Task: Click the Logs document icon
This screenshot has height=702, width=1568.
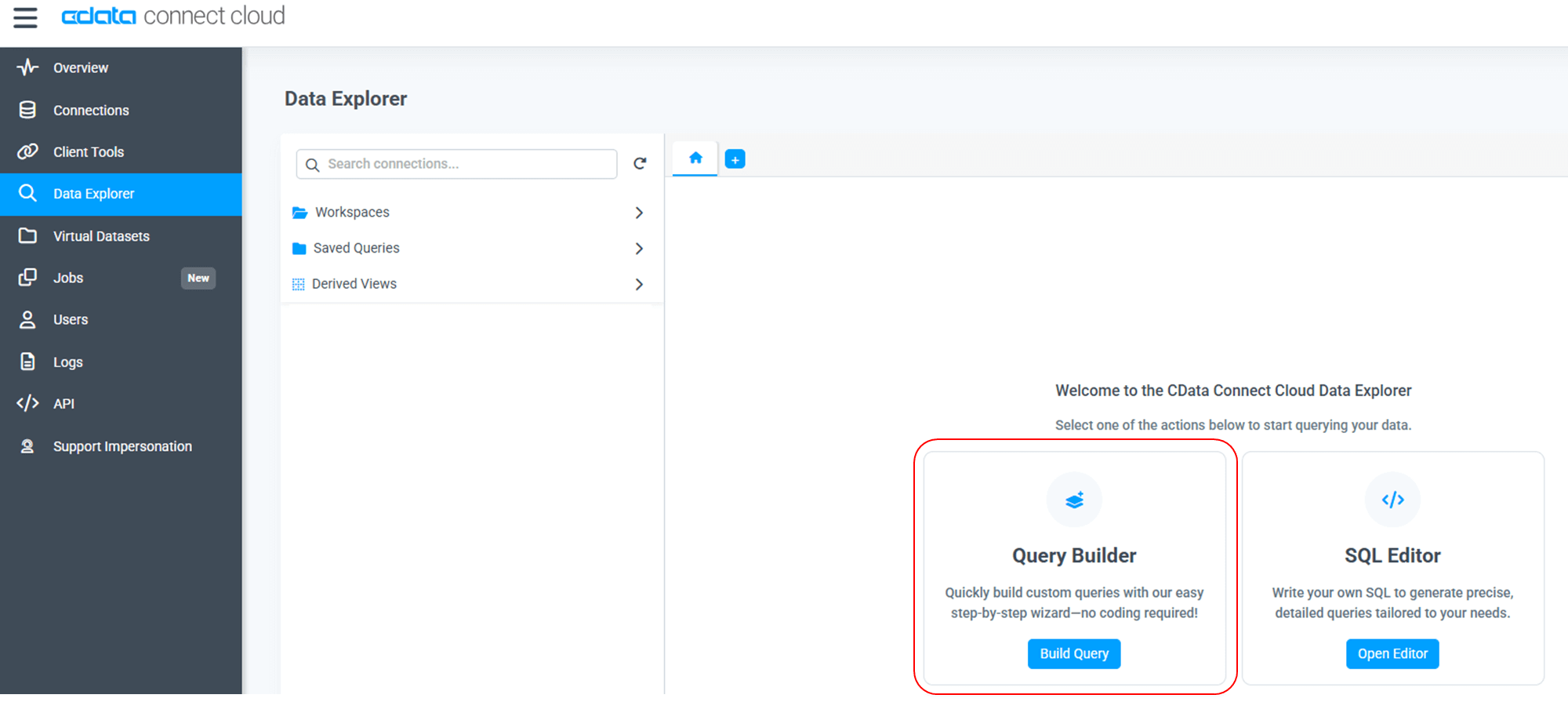Action: [x=27, y=361]
